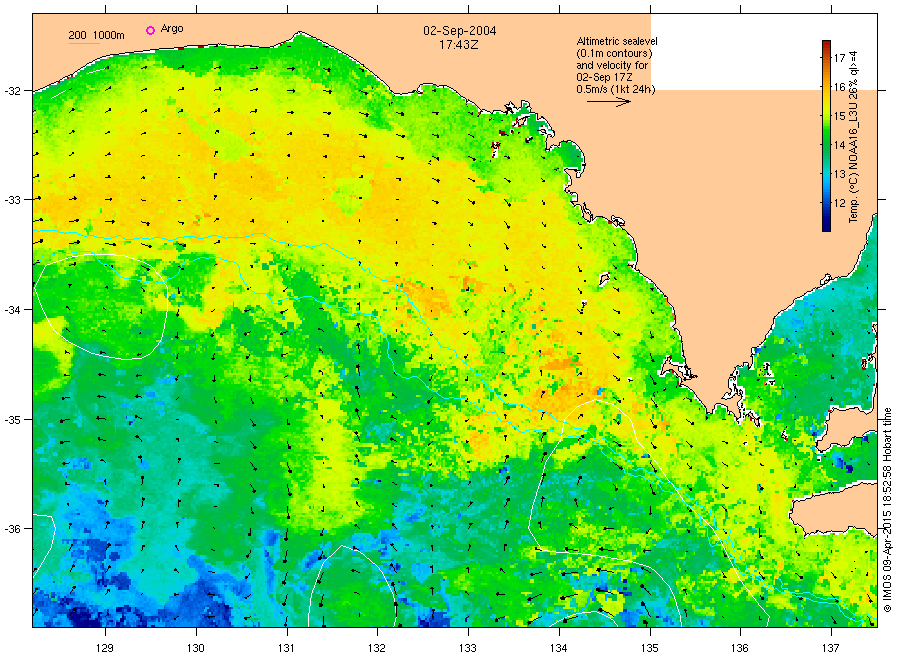Screen dimensions: 900x660
Task: Click the velocity scale reference arrow
Action: tap(609, 102)
